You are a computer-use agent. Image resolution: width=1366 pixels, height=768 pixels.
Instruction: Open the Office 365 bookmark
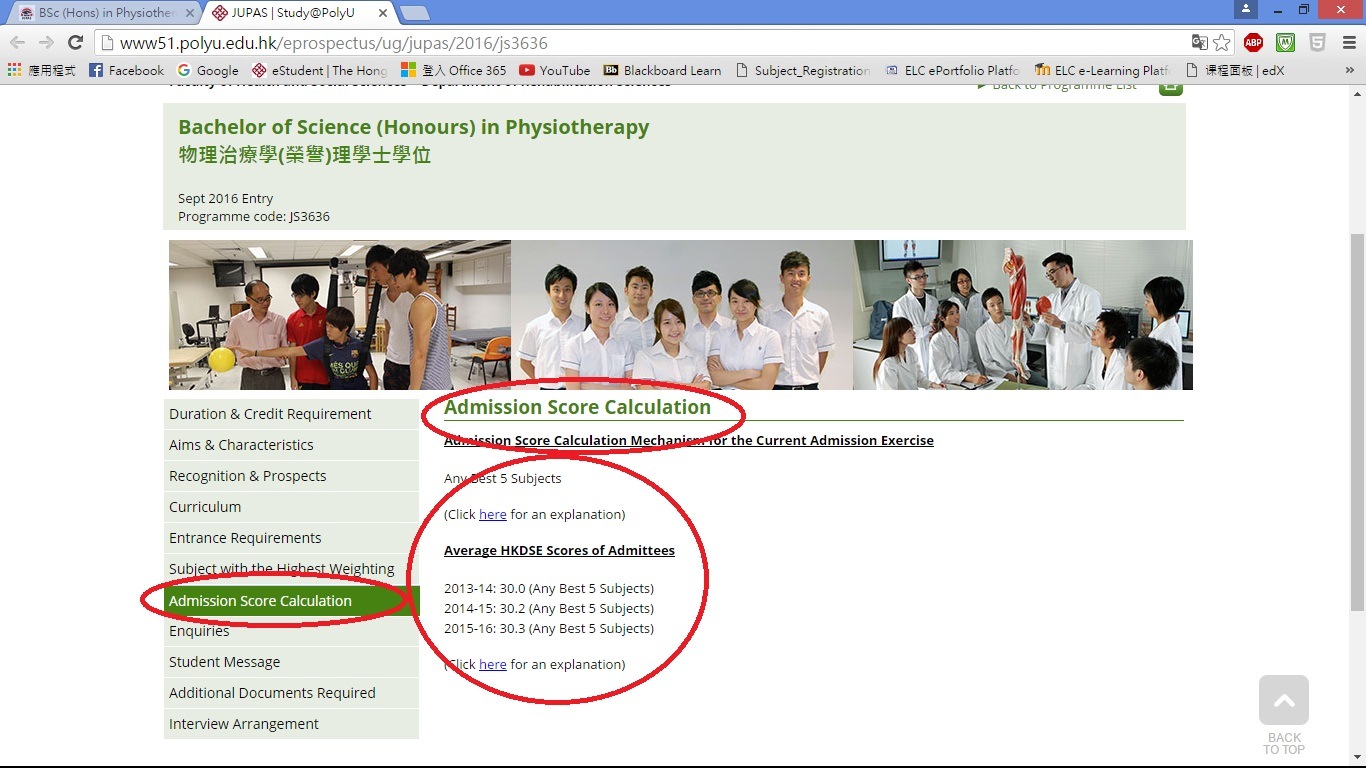coord(453,70)
